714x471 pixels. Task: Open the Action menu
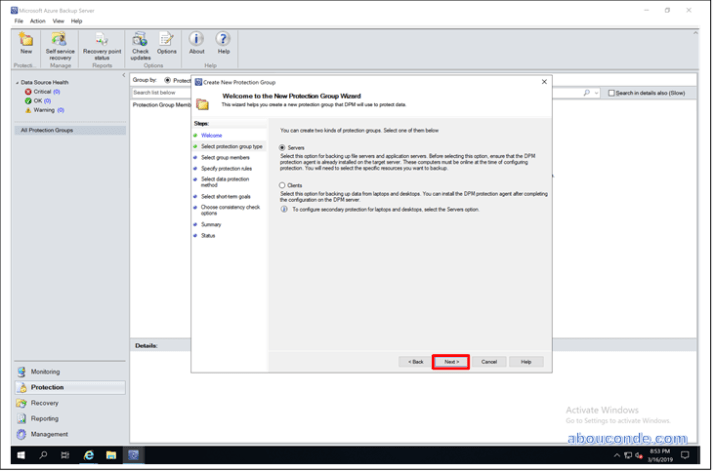point(37,20)
